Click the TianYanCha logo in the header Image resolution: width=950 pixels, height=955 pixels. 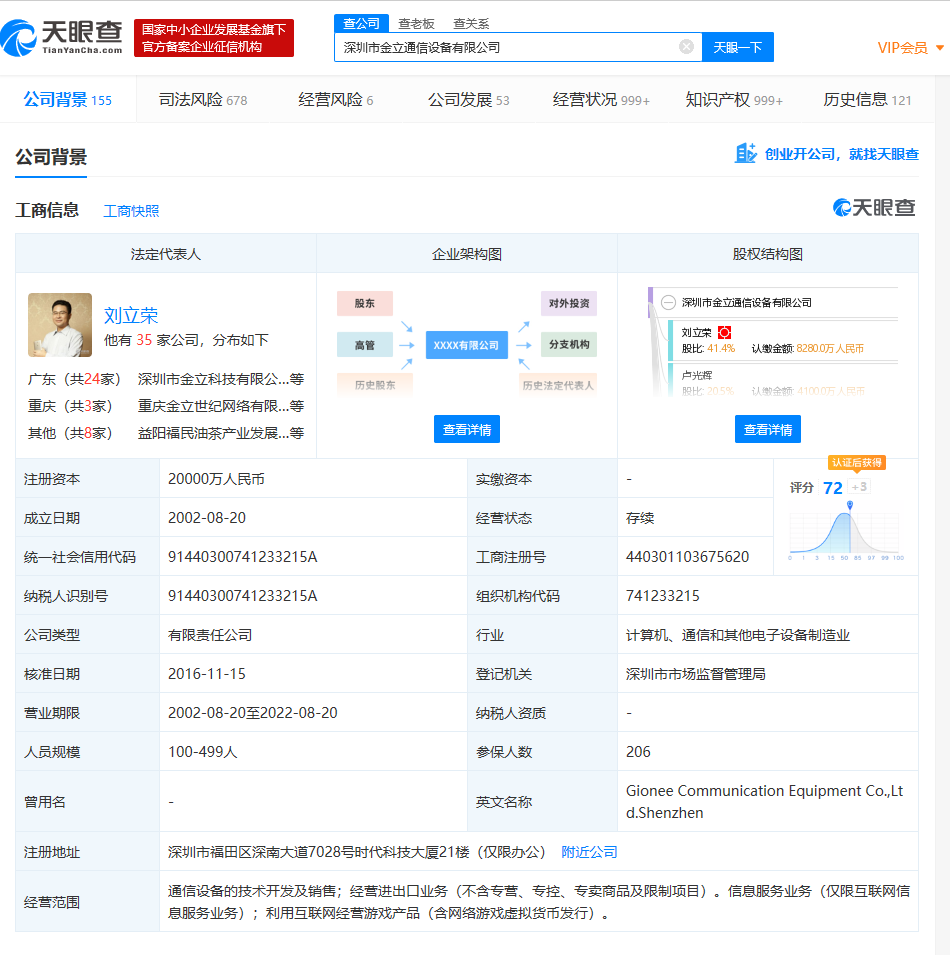point(62,37)
